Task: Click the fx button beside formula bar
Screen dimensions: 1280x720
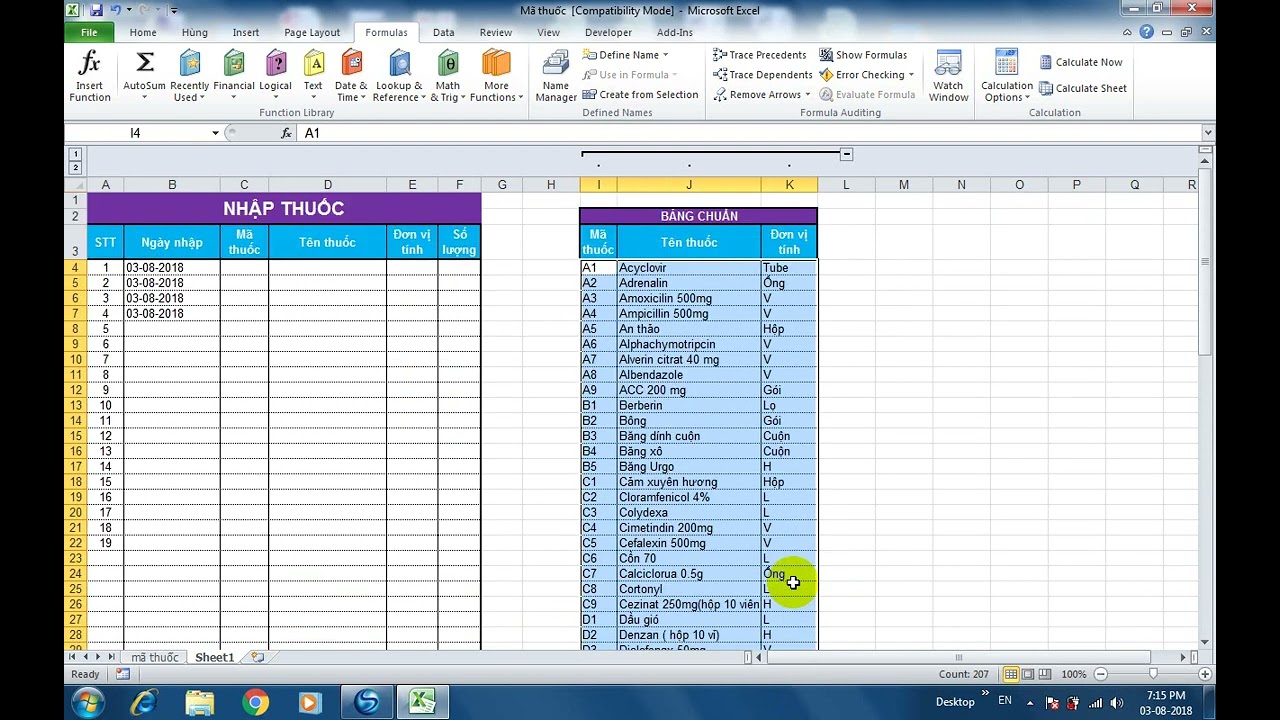Action: coord(286,133)
